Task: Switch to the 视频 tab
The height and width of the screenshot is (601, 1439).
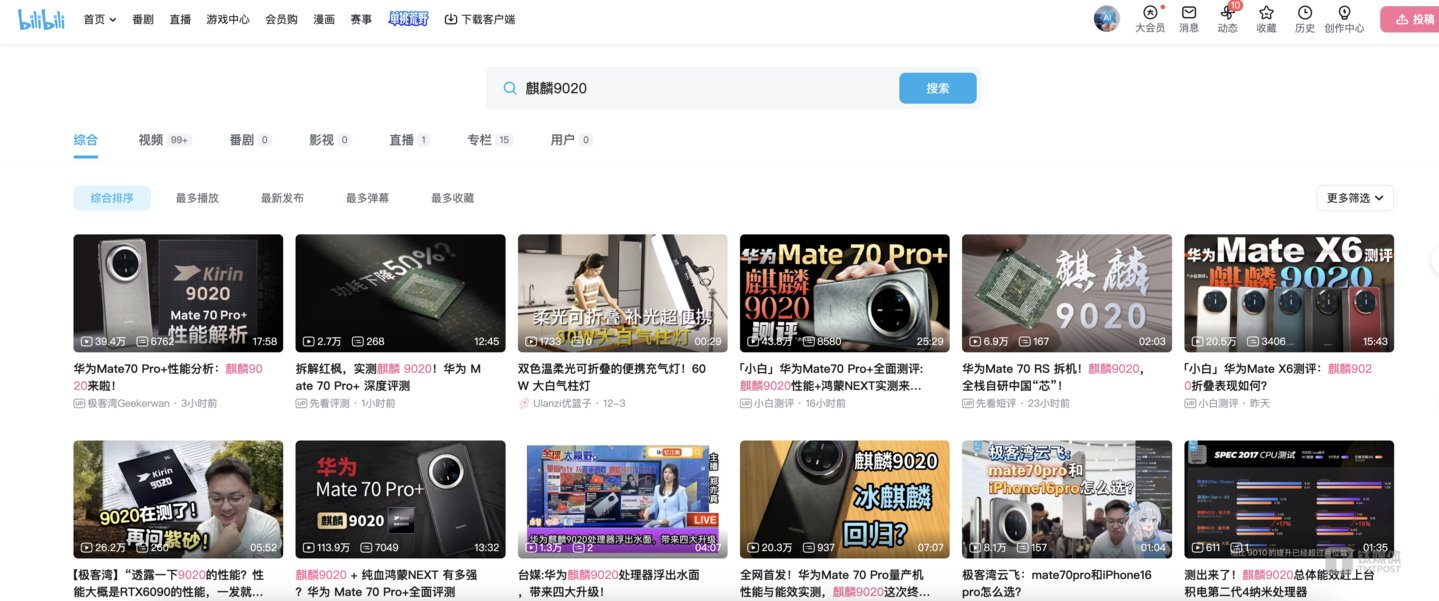Action: click(151, 140)
